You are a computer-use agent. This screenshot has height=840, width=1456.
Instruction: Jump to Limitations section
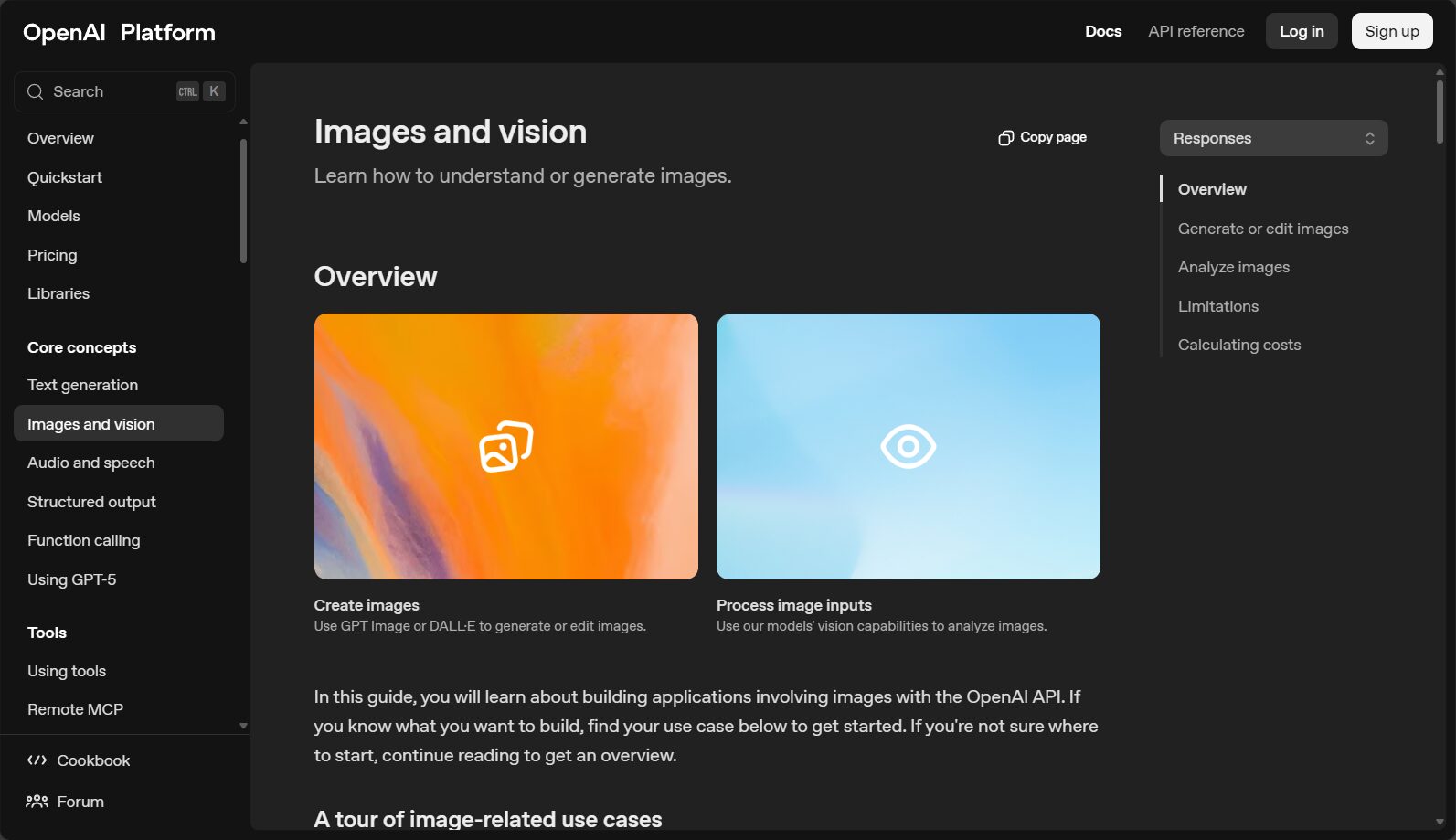tap(1218, 306)
